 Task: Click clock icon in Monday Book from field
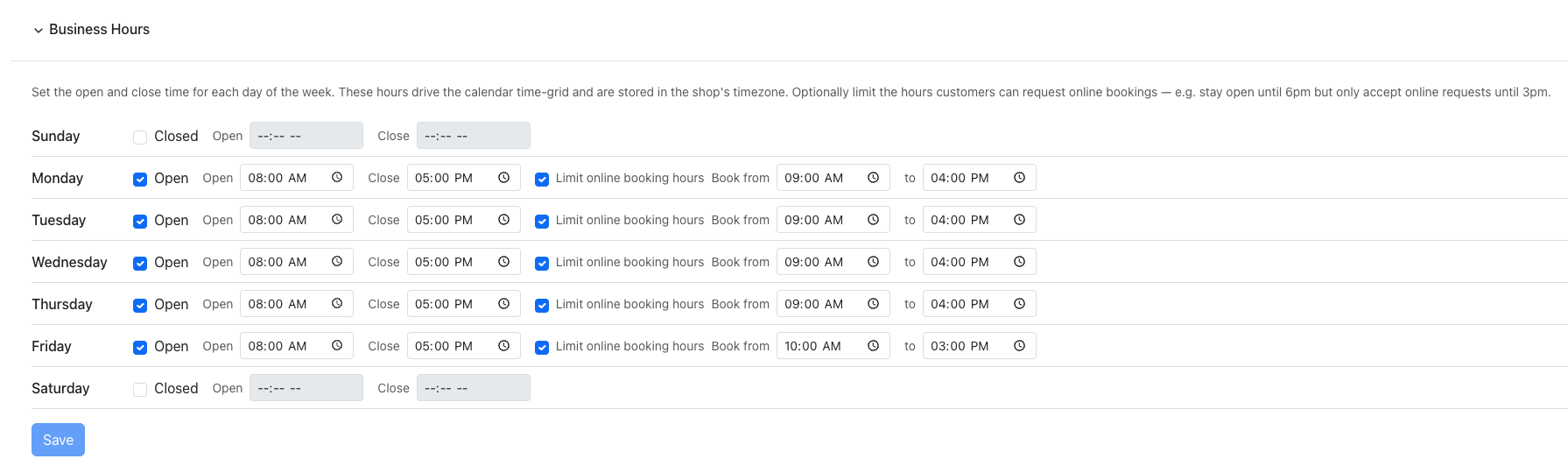874,178
